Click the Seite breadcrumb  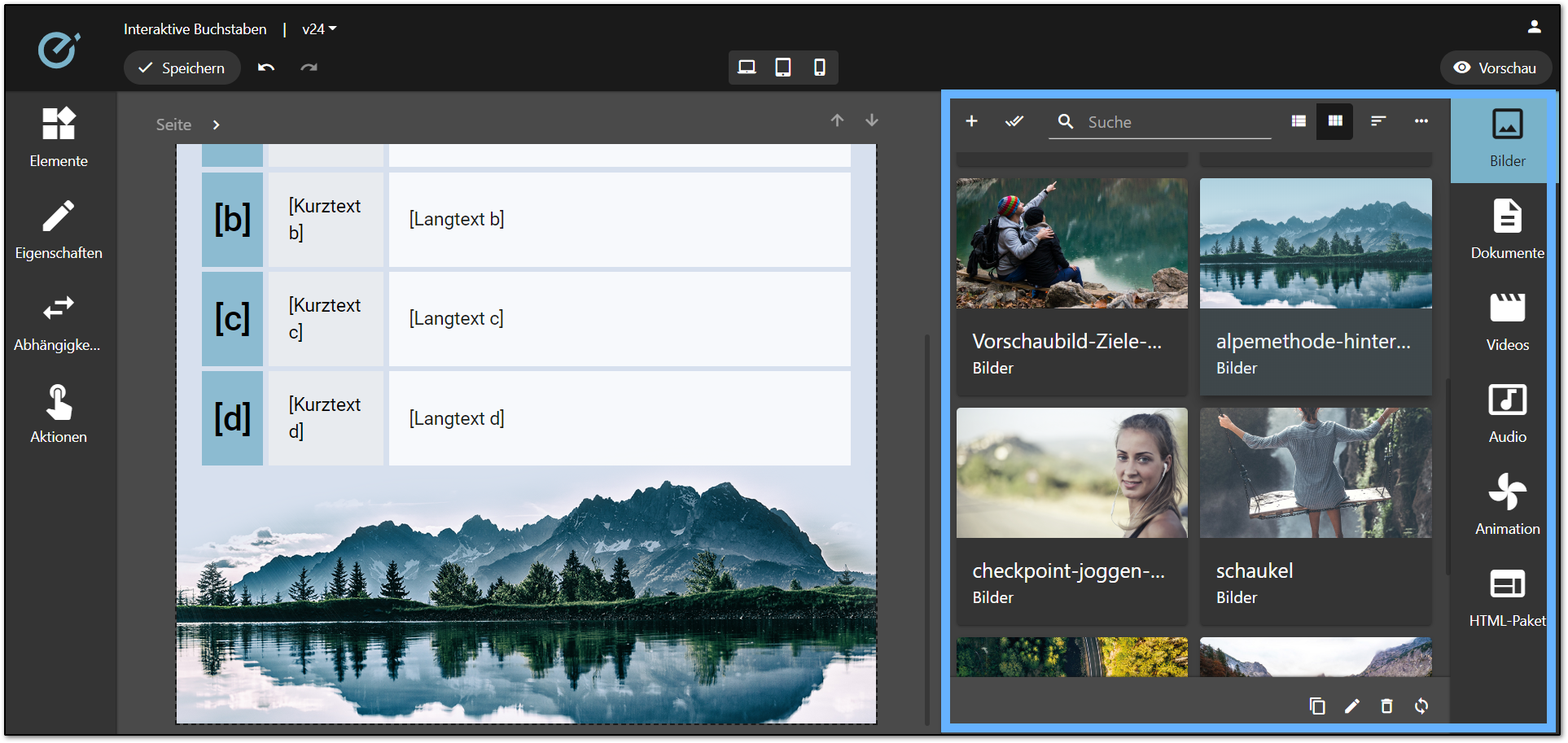click(x=173, y=125)
